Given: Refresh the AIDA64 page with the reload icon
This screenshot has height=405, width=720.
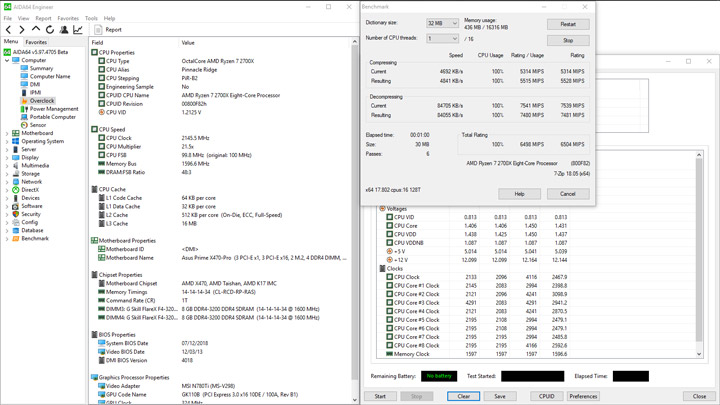Looking at the screenshot, I should [50, 30].
